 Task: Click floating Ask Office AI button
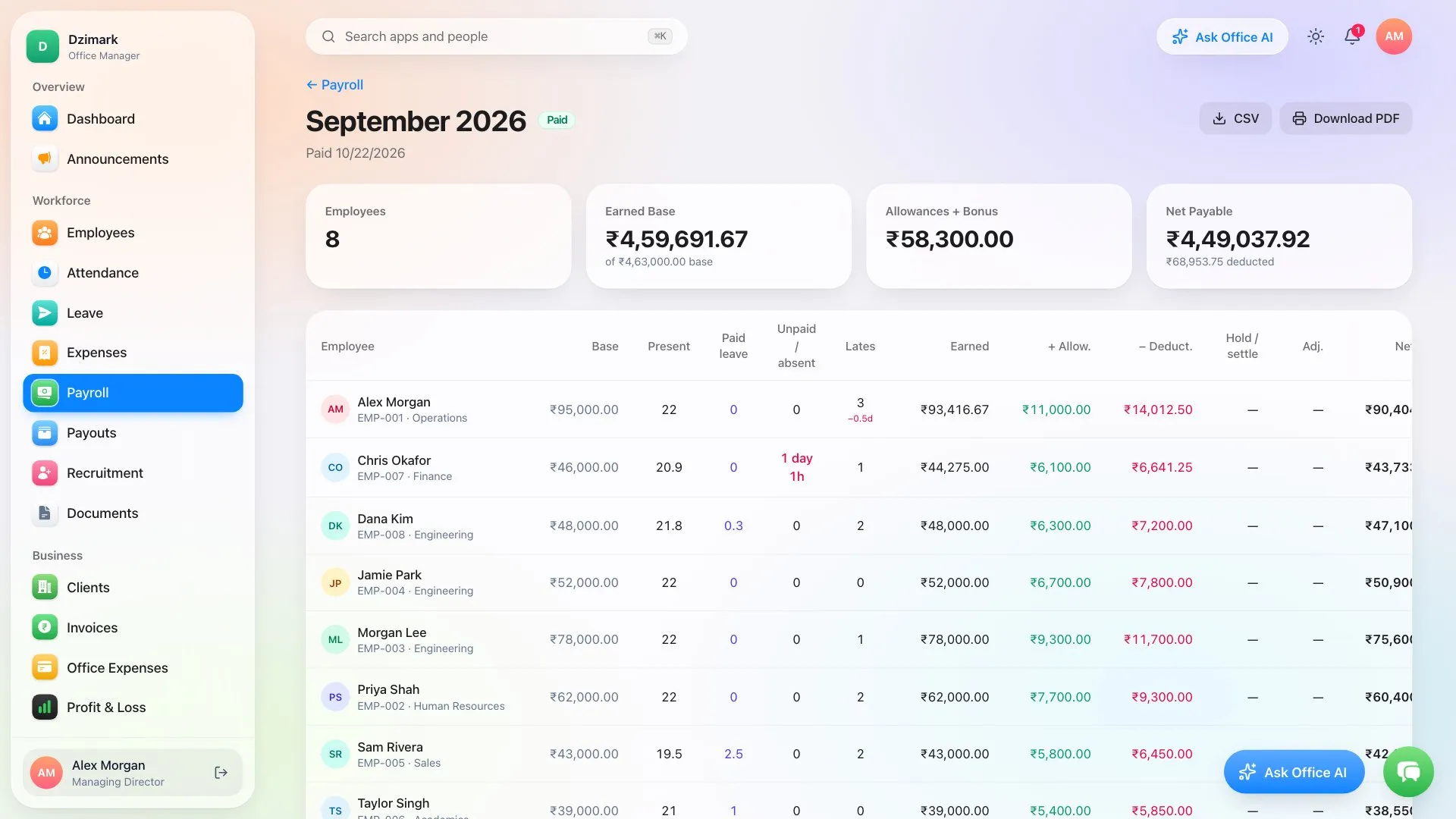[x=1294, y=772]
